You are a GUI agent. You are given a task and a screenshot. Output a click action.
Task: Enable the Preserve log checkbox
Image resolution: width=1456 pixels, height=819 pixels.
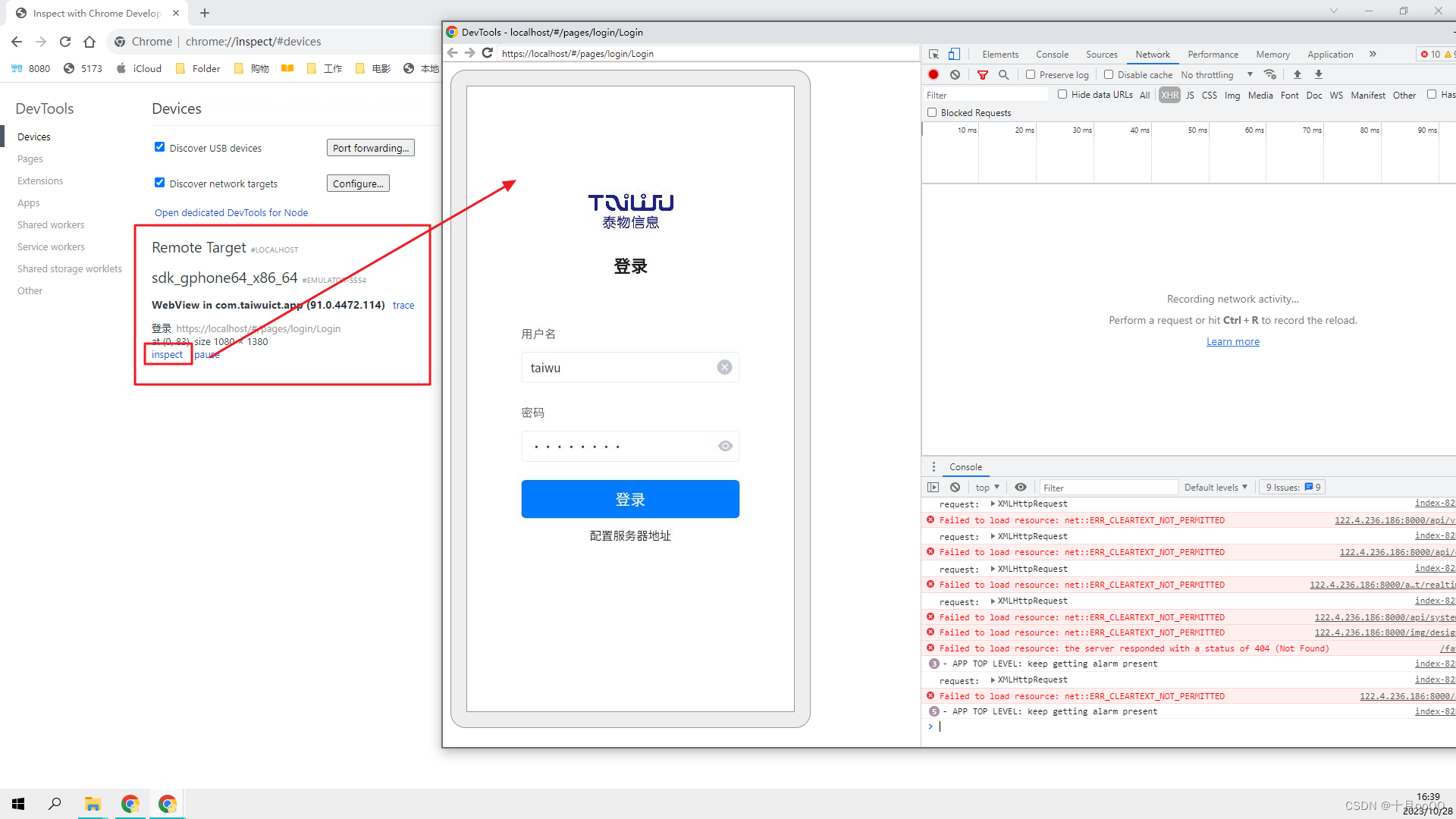pos(1031,74)
